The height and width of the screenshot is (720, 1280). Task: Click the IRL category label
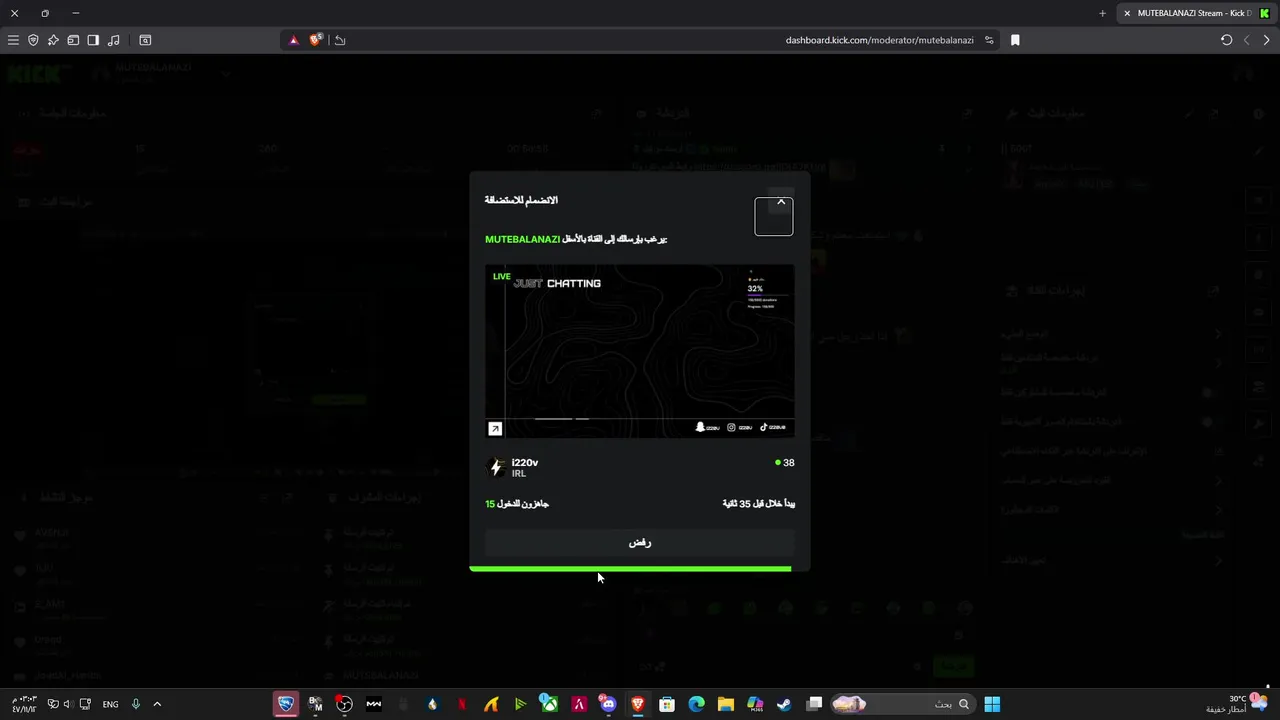(x=519, y=474)
